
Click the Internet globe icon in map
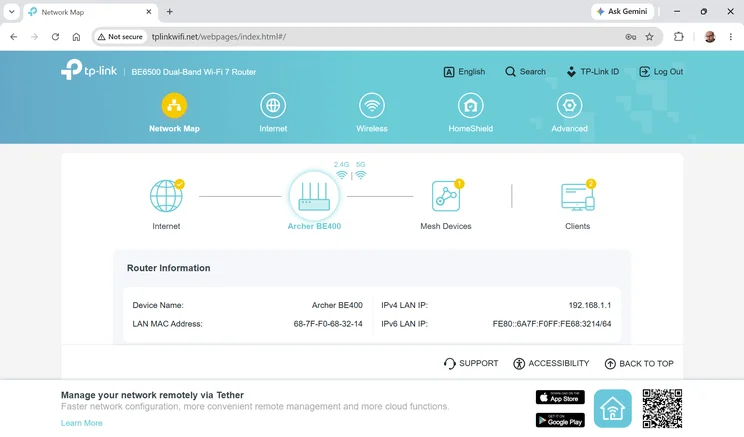[x=166, y=195]
